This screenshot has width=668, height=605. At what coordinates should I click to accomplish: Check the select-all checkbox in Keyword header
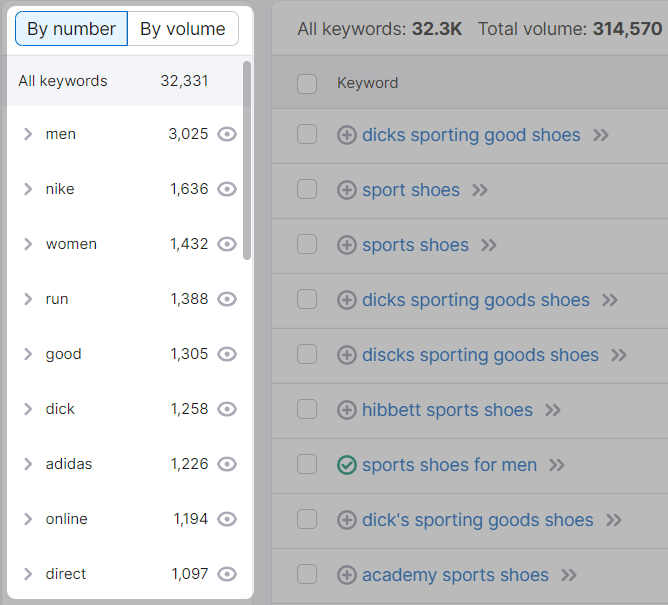point(307,83)
